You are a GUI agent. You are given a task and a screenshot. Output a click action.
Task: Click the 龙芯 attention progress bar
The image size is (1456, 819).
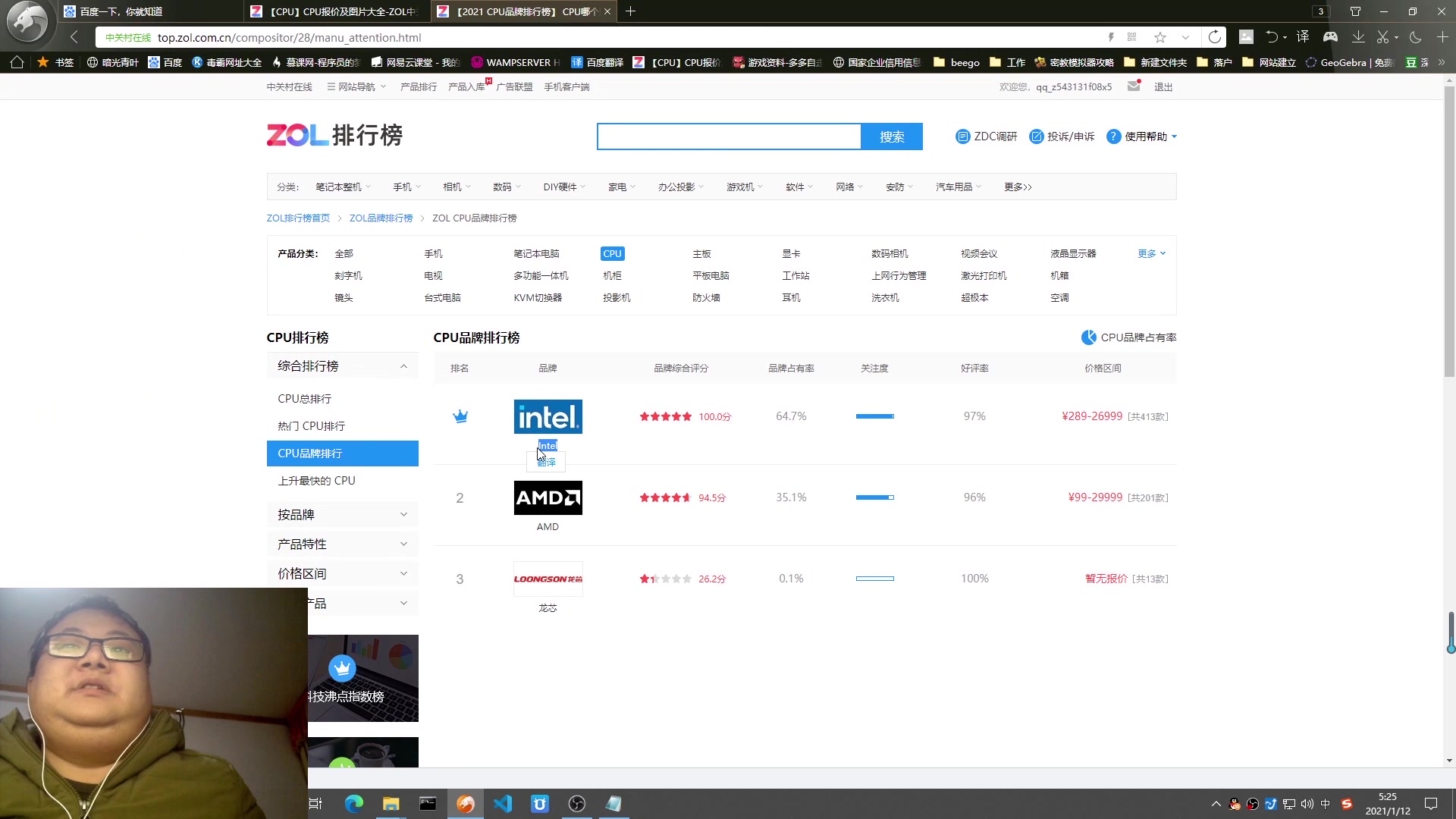(874, 579)
